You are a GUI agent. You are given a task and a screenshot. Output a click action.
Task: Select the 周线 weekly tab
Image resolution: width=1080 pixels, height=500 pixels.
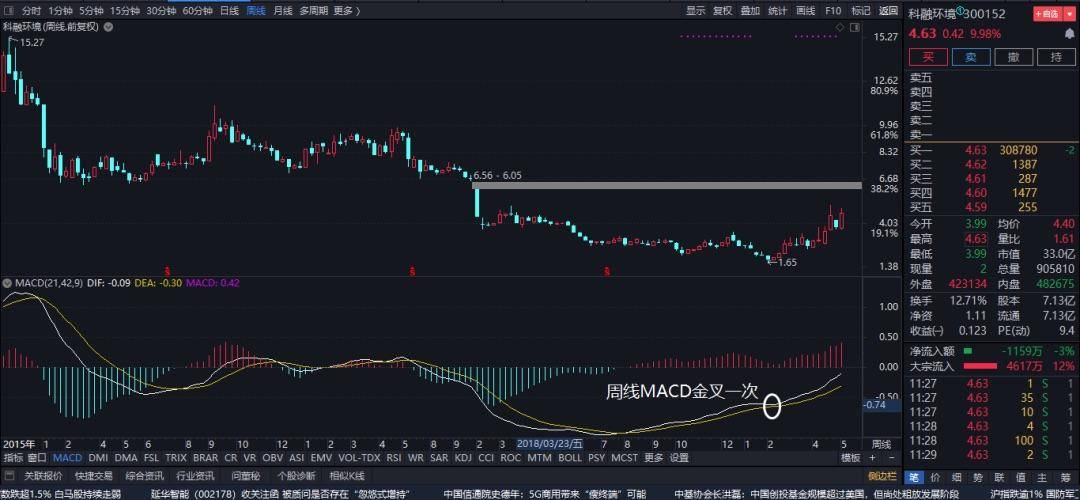(x=256, y=10)
